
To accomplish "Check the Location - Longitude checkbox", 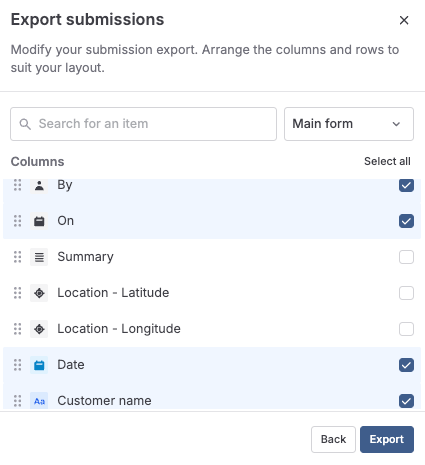I will [x=406, y=329].
